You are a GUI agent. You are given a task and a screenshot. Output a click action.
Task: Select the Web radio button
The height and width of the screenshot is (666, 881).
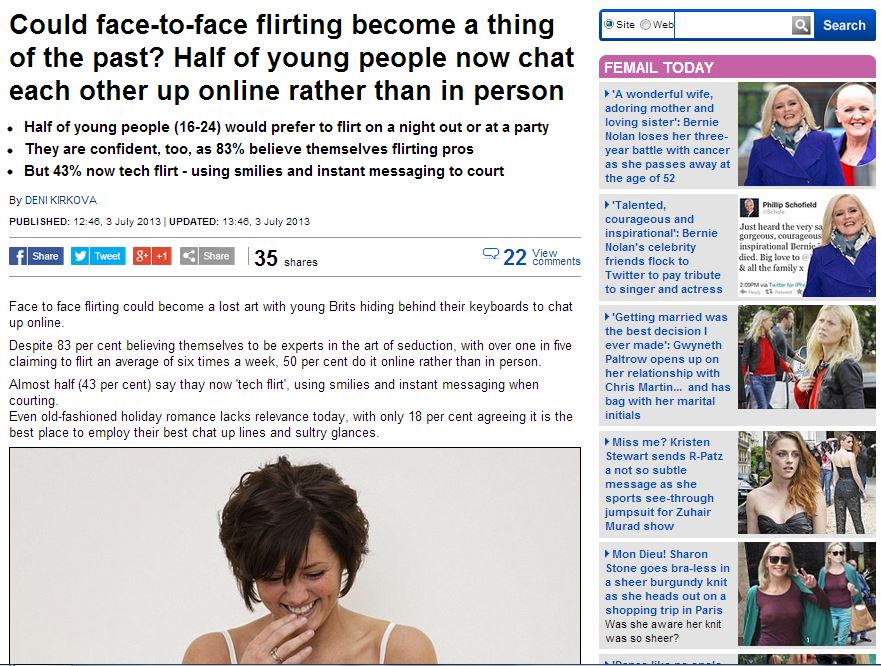coord(646,24)
